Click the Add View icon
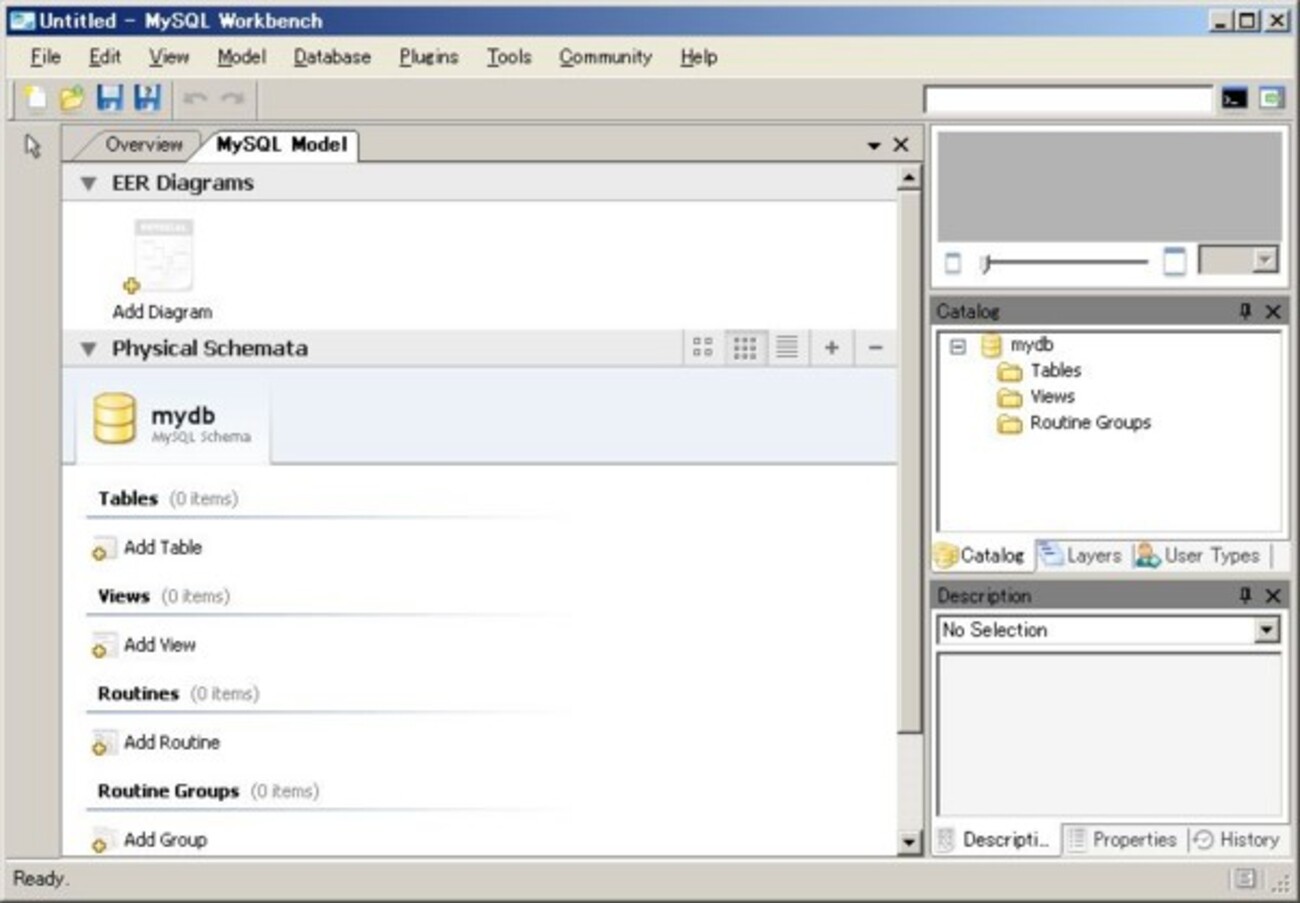Screen dimensions: 1300x903 pyautogui.click(x=104, y=646)
